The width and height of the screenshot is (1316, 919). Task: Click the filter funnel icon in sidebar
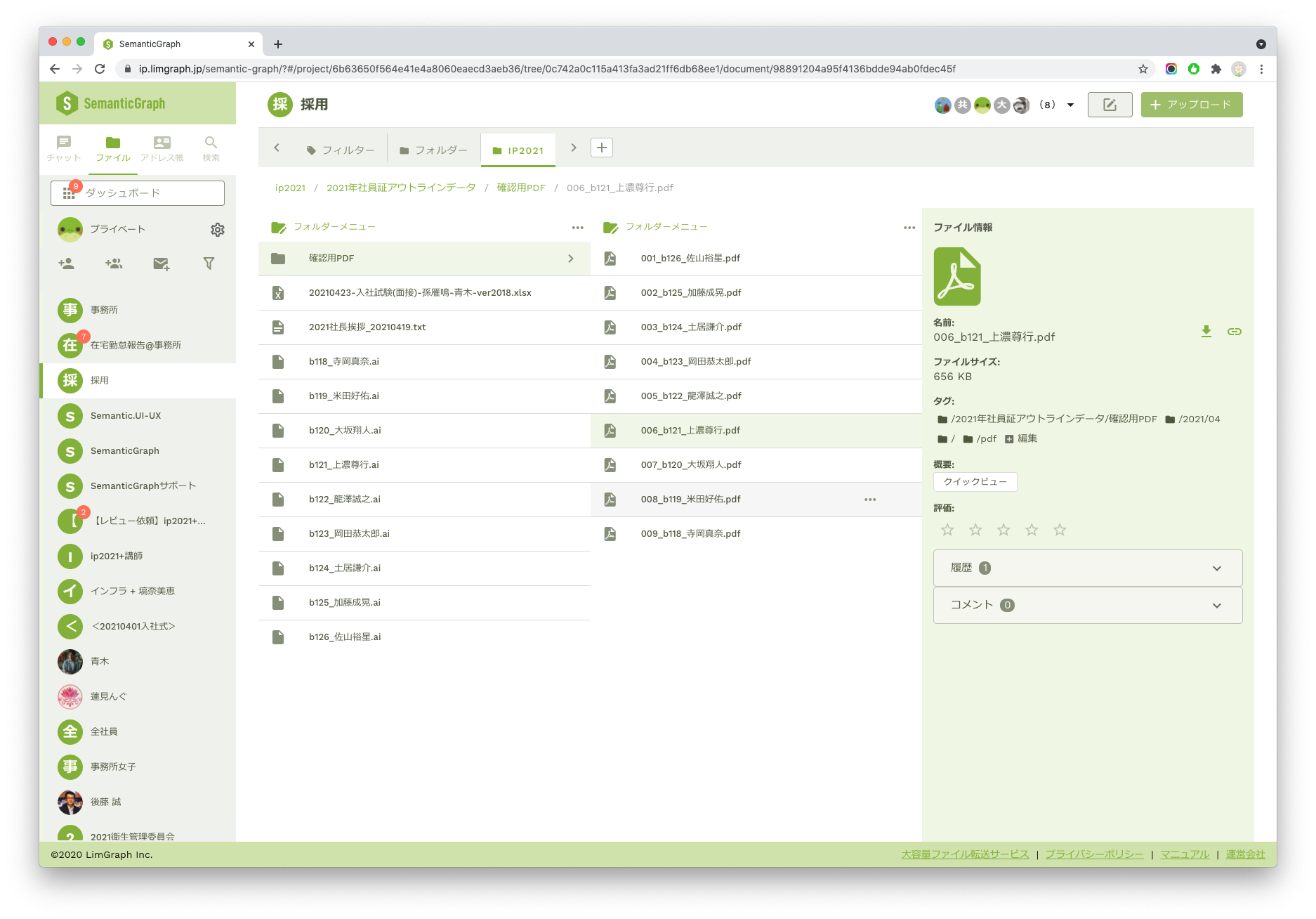(209, 263)
